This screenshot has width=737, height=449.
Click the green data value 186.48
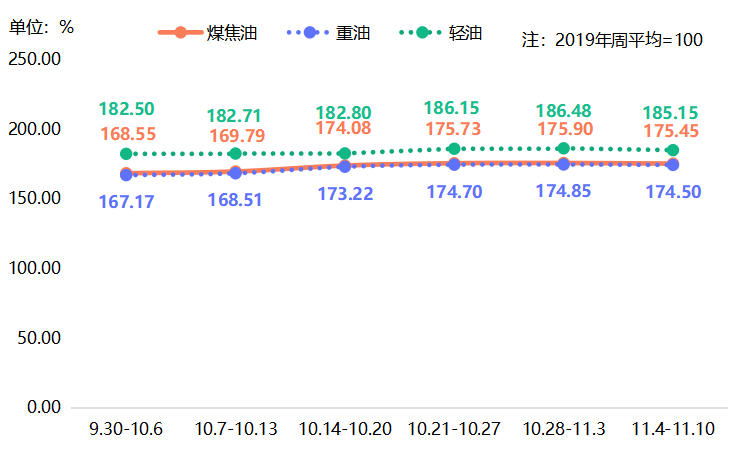pos(564,111)
